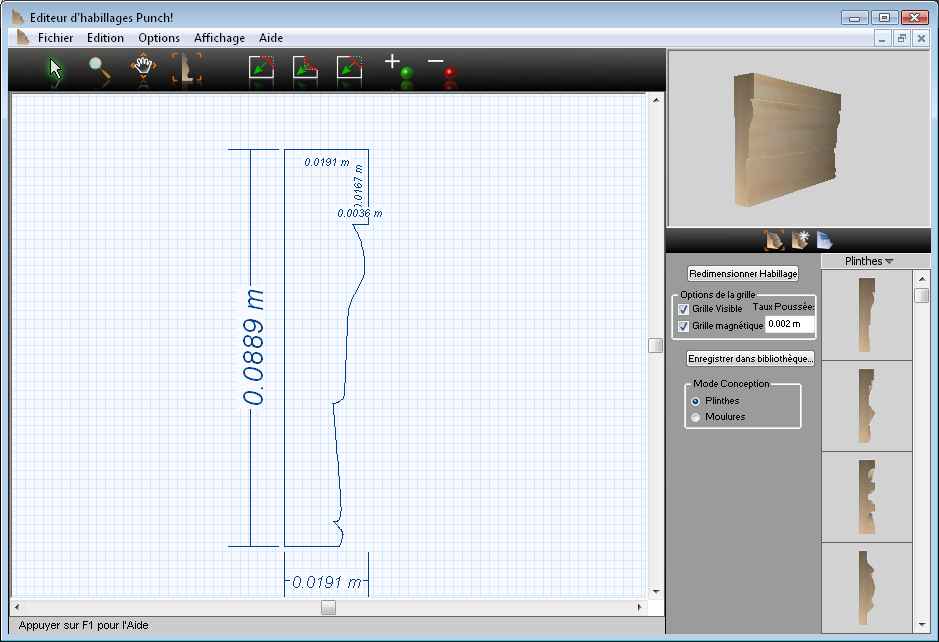Click the library list scroll up arrow
939x642 pixels.
click(922, 279)
